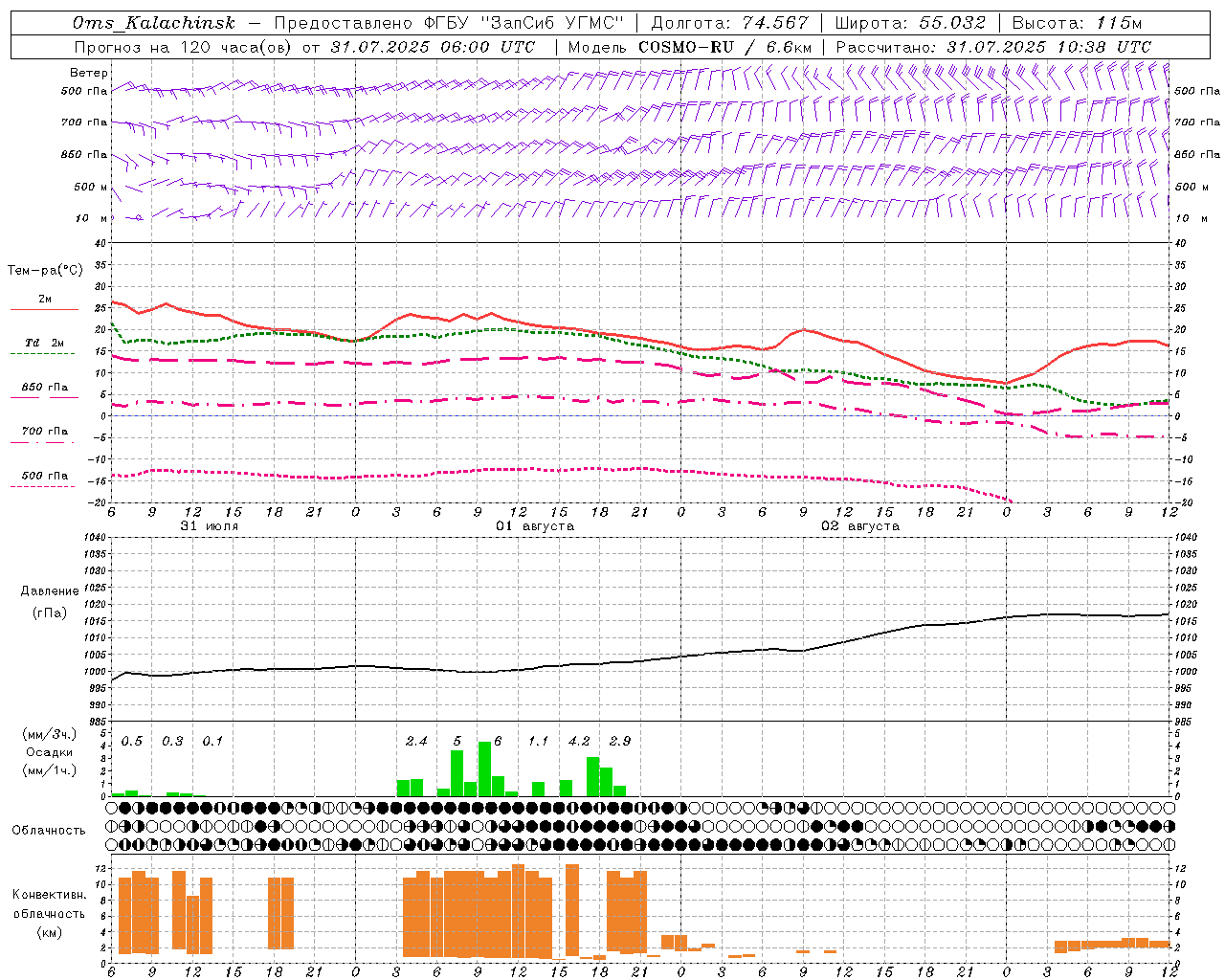1225x980 pixels.
Task: Select the 'Высота: 115м' elevation text
Action: [1077, 23]
